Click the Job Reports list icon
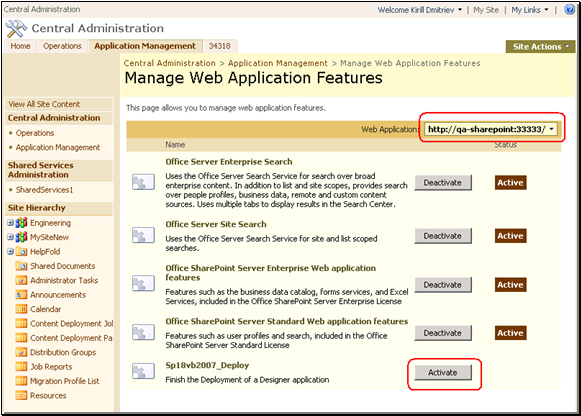This screenshot has height=416, width=581. 21,367
